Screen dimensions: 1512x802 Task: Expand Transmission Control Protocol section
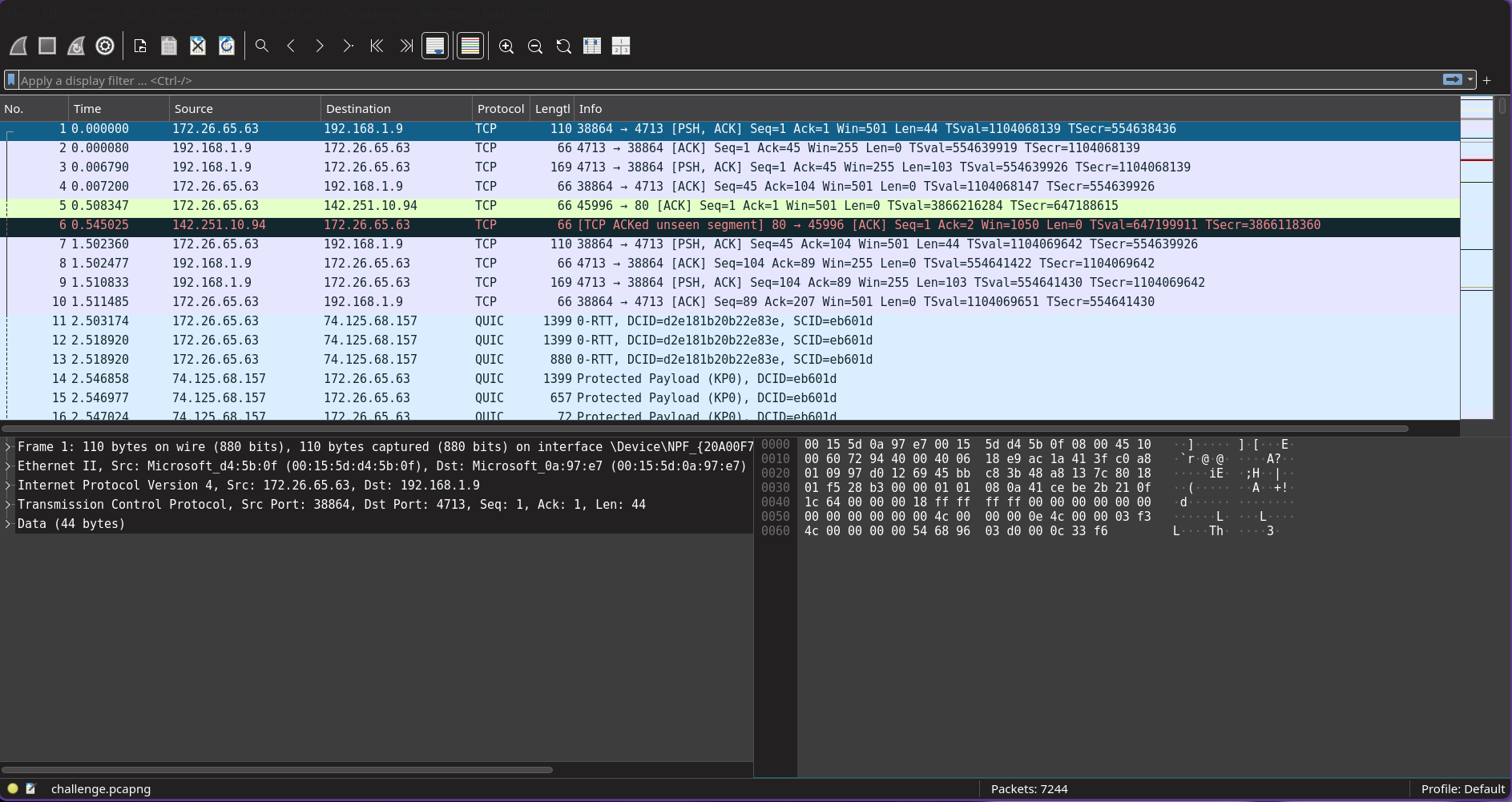tap(8, 505)
